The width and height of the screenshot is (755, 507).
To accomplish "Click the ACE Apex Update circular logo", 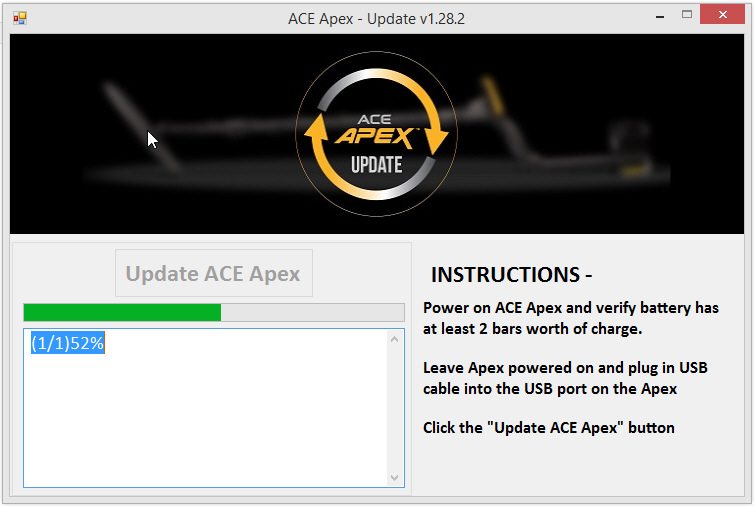I will 377,134.
